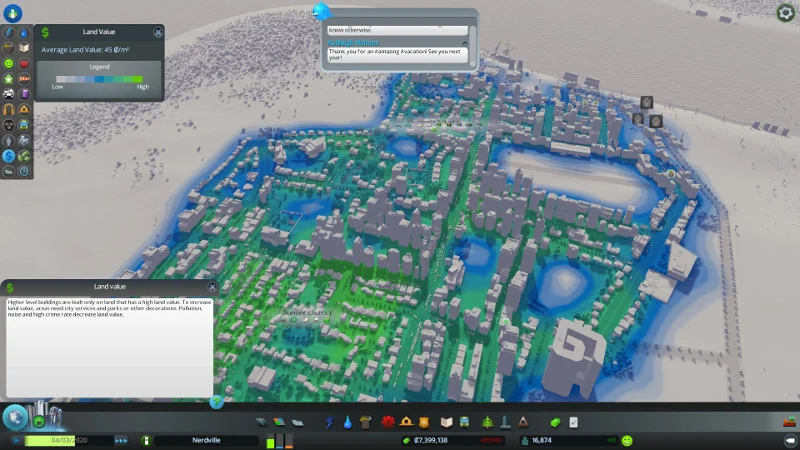Open the Roads build menu
This screenshot has width=800, height=450.
click(x=261, y=422)
